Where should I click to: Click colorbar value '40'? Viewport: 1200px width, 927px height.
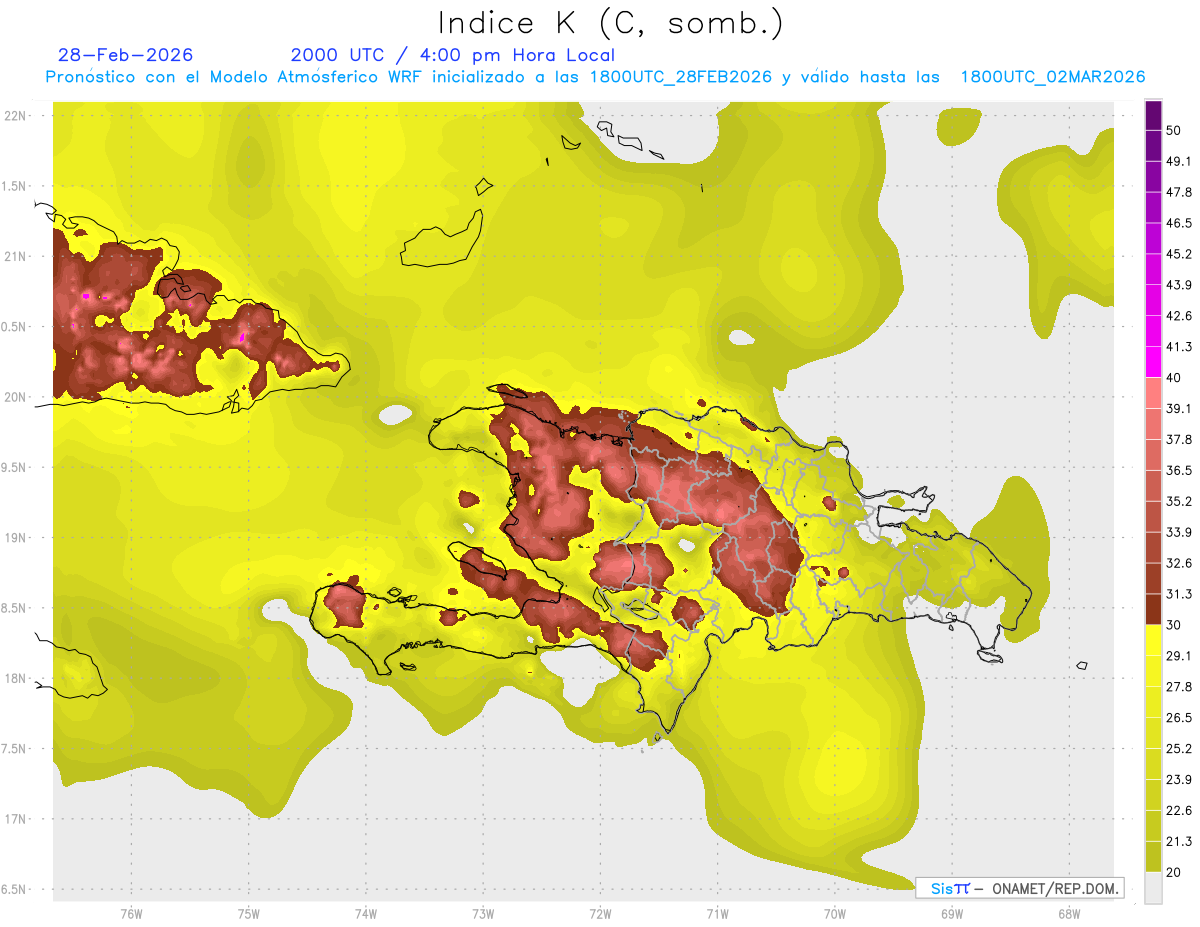1175,378
